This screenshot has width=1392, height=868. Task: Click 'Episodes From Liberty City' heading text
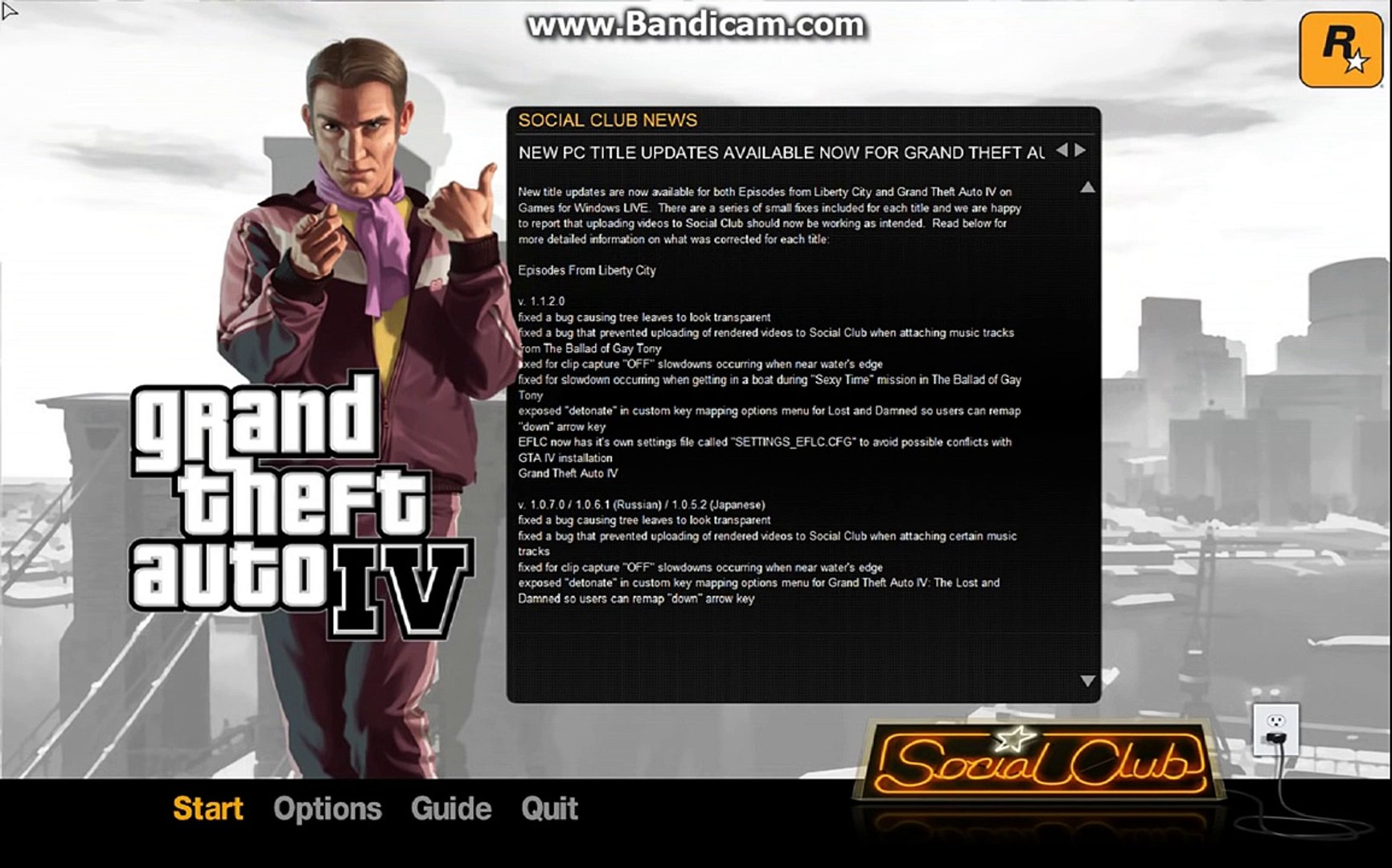587,270
